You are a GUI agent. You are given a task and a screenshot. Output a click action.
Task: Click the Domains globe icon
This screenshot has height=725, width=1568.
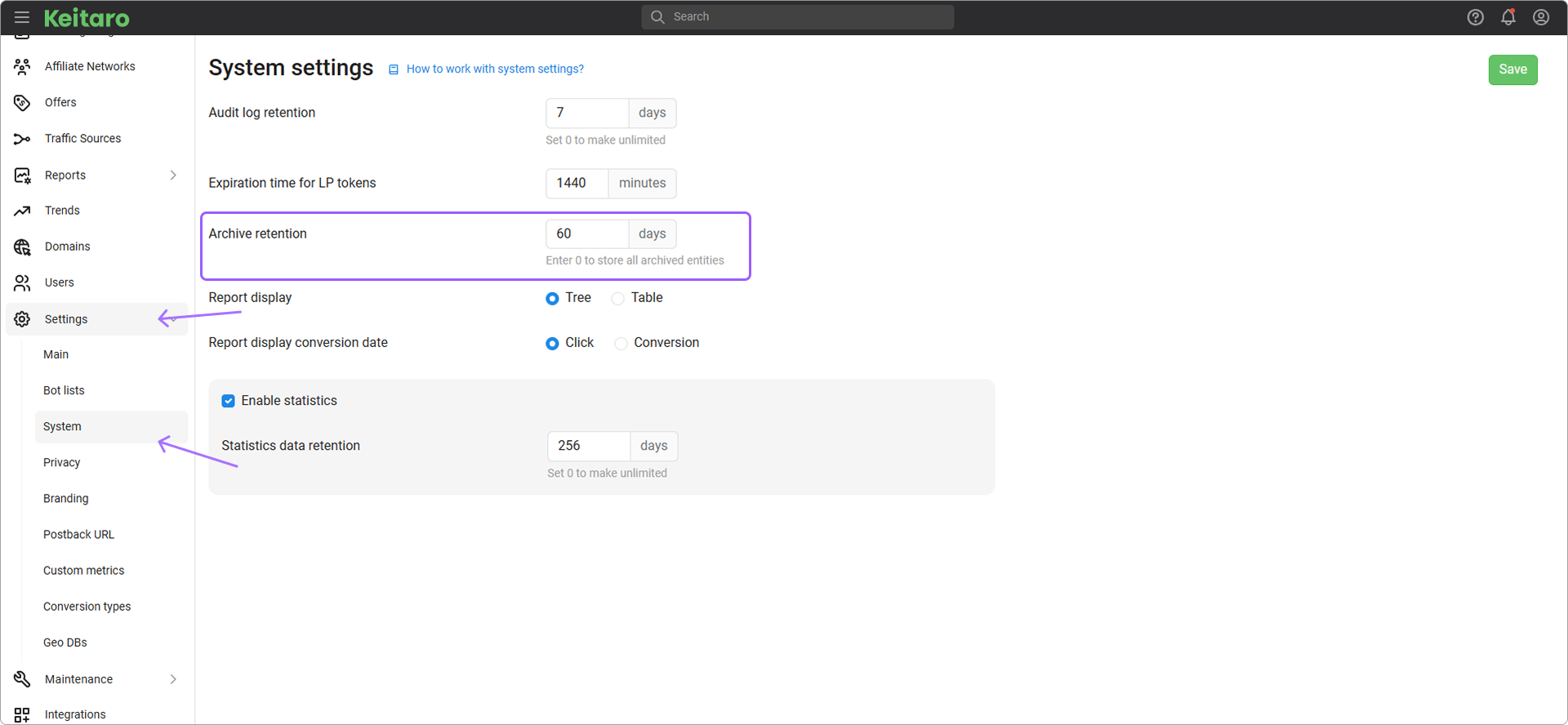(22, 247)
